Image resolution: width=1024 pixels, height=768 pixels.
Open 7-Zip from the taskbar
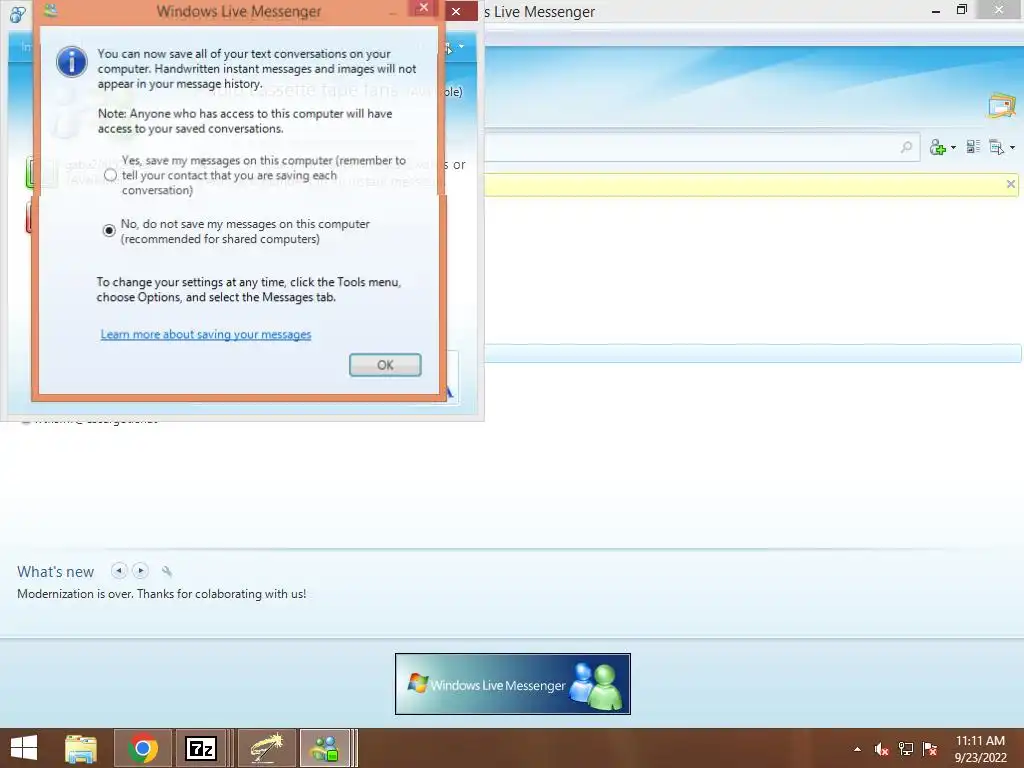pos(200,748)
